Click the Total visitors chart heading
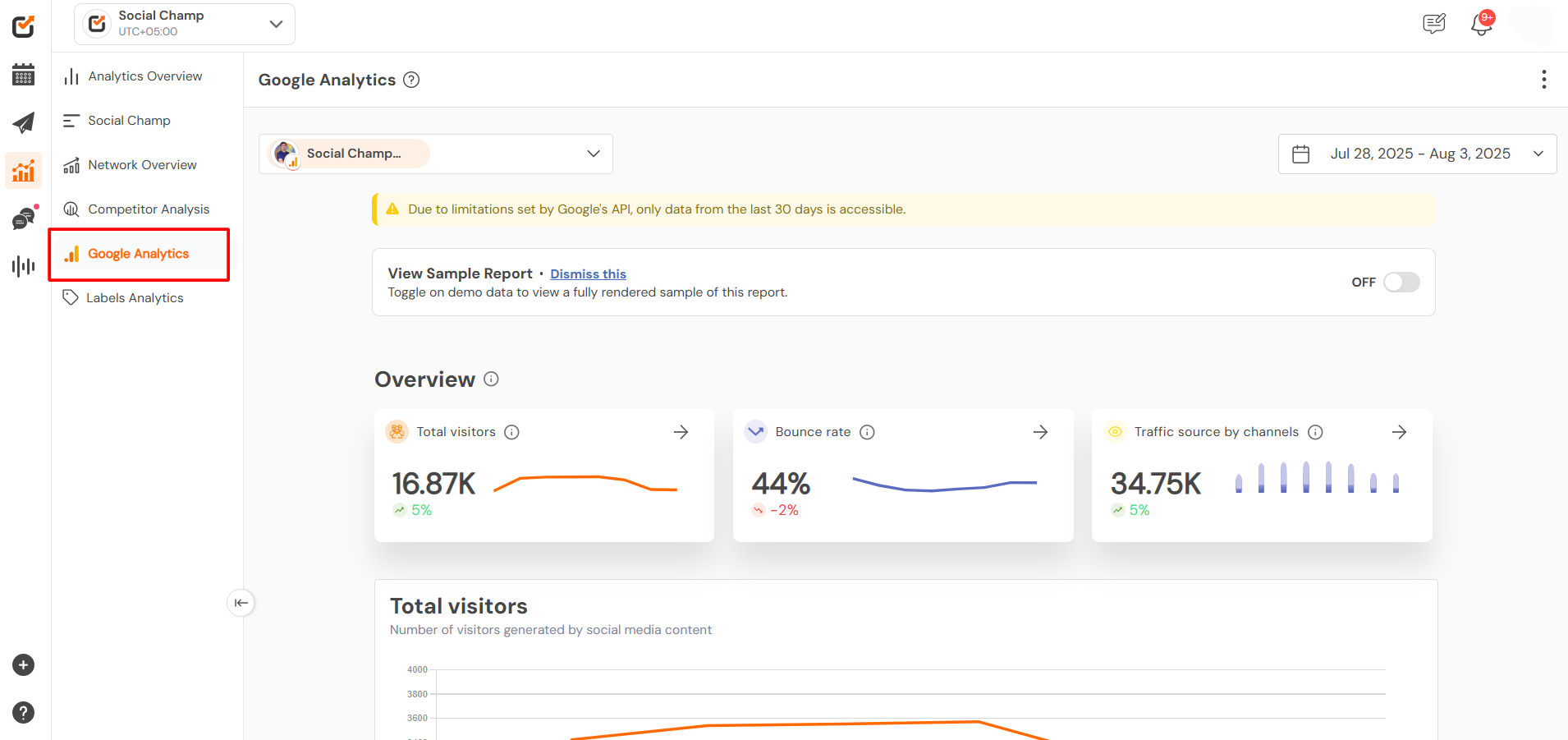Viewport: 1568px width, 740px height. coord(458,606)
